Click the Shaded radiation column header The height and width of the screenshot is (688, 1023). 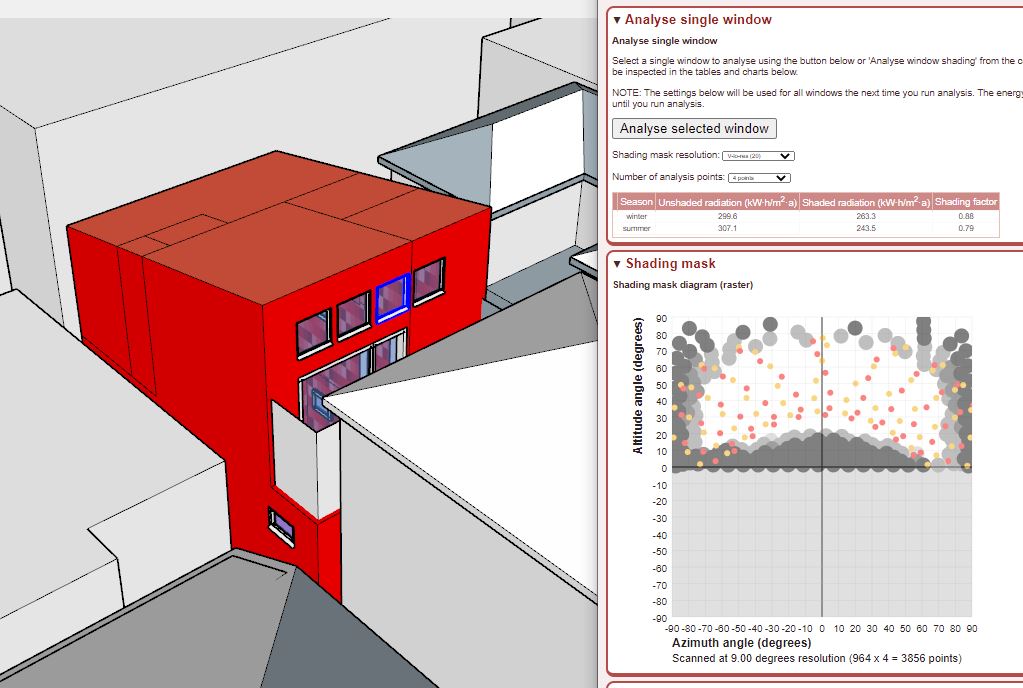tap(865, 202)
